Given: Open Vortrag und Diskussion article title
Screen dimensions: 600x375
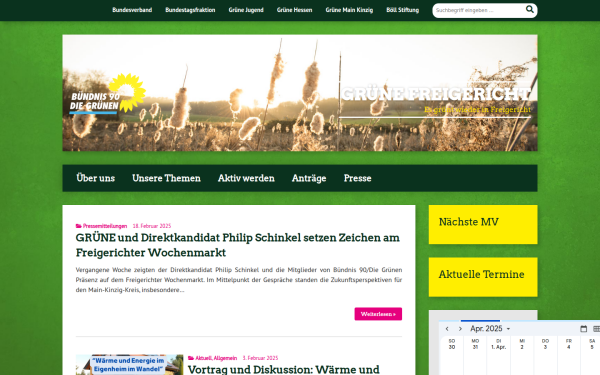Looking at the screenshot, I should pos(284,369).
